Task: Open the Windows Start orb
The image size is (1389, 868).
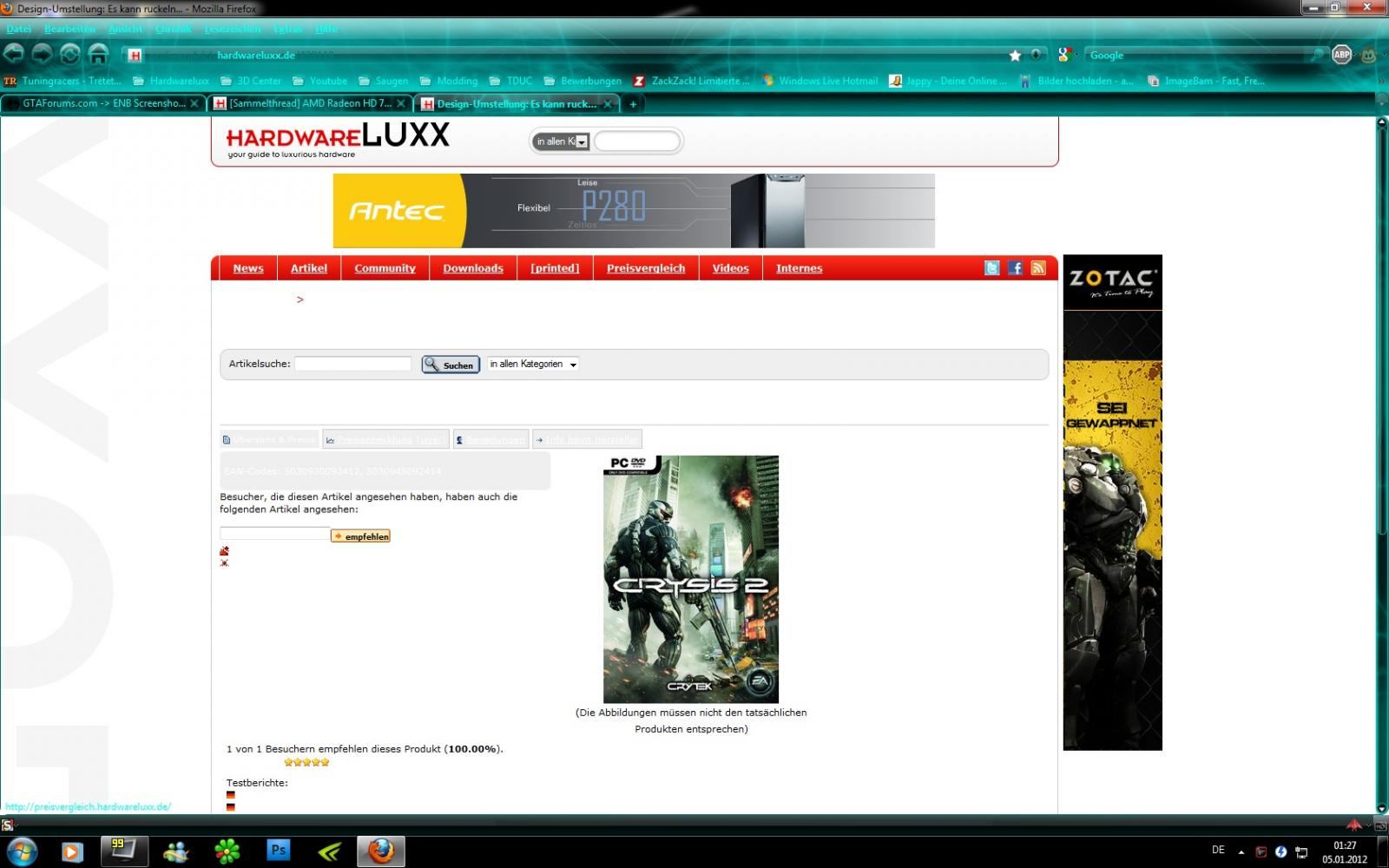Action: (21, 852)
